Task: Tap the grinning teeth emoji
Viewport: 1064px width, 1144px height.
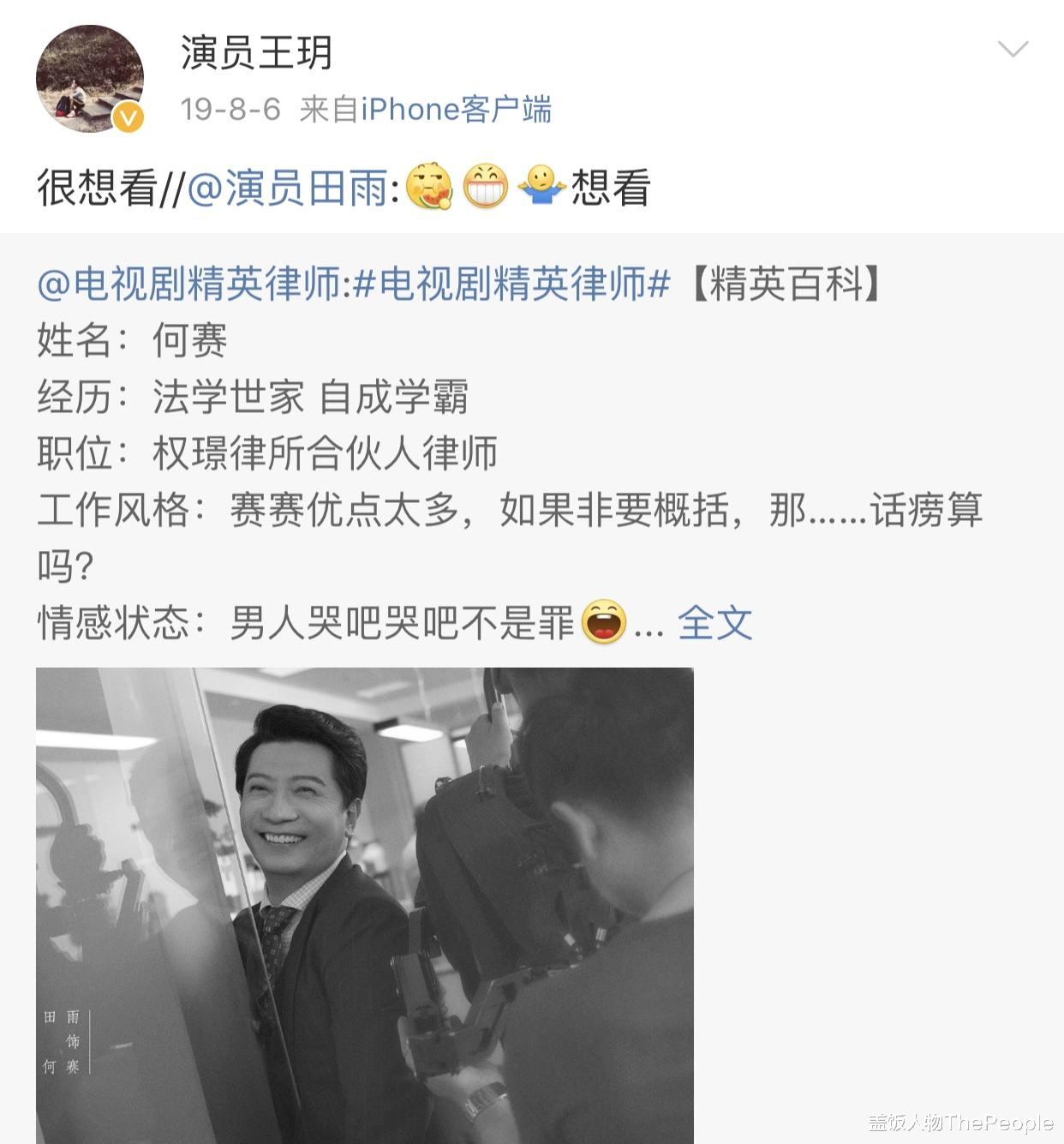Action: coord(485,186)
